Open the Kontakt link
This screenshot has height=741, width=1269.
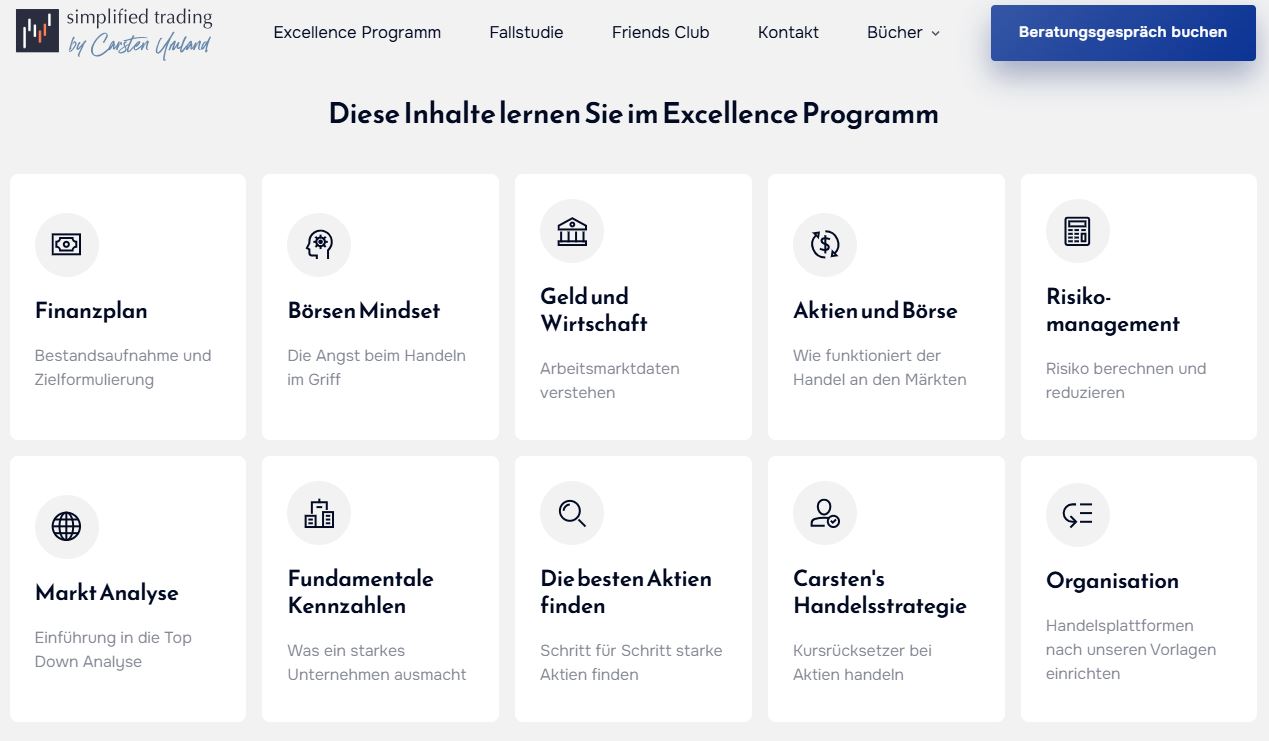coord(788,32)
